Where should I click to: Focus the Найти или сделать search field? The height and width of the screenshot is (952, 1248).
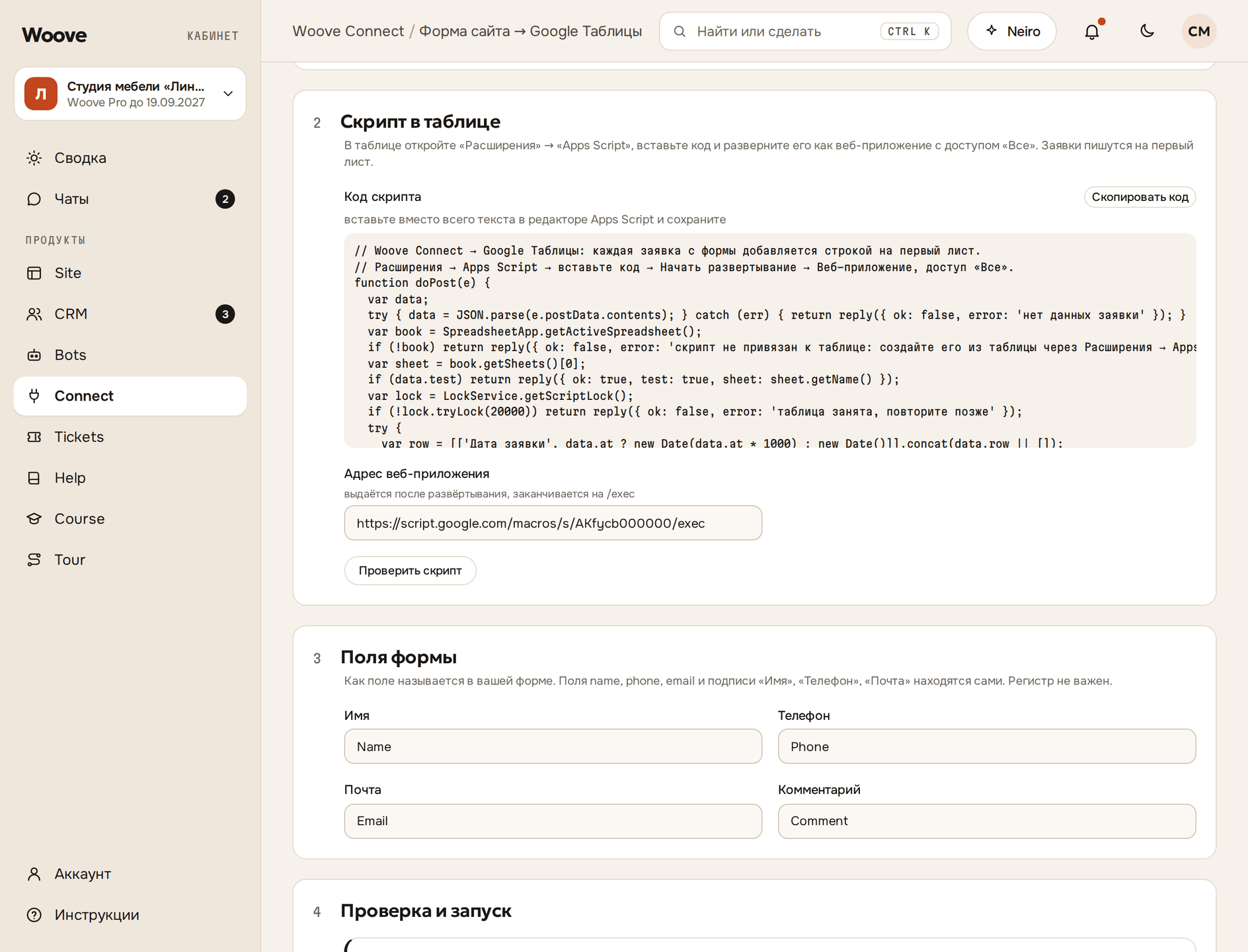pos(805,31)
